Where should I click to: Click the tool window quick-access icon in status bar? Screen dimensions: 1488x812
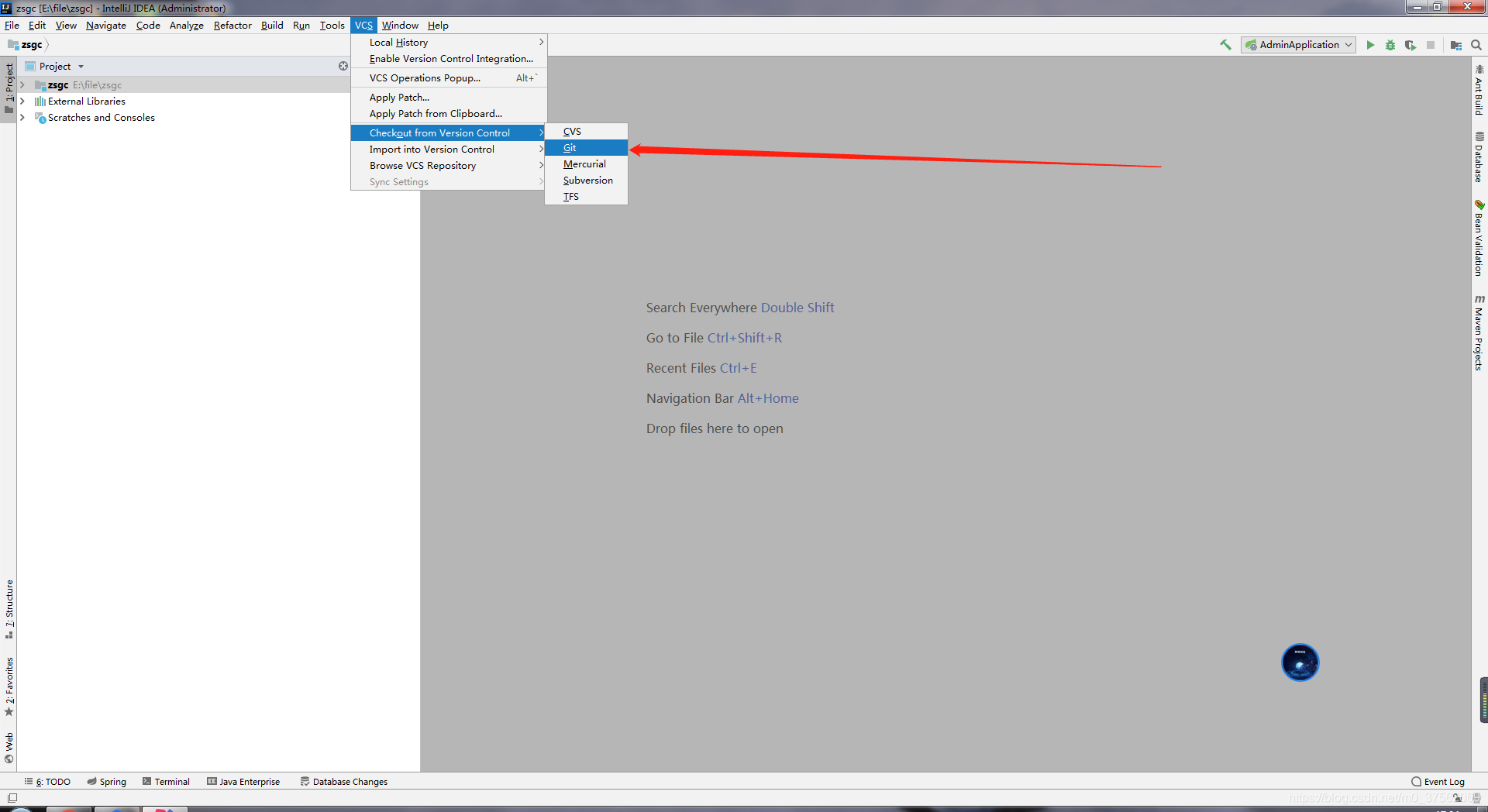[x=12, y=797]
